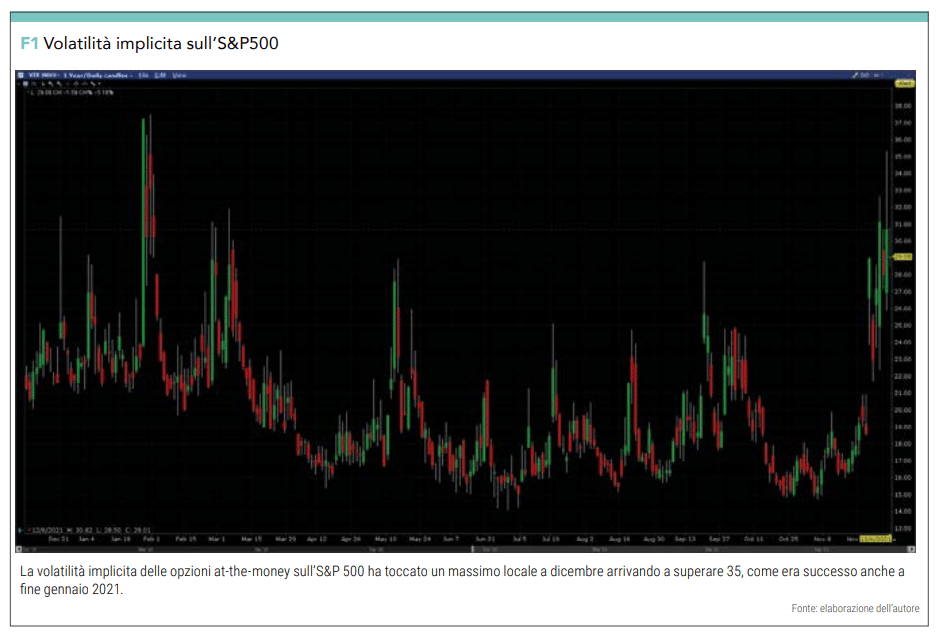Click the 'Jul 19' date label
Screen dimensions: 939x639
(551, 539)
